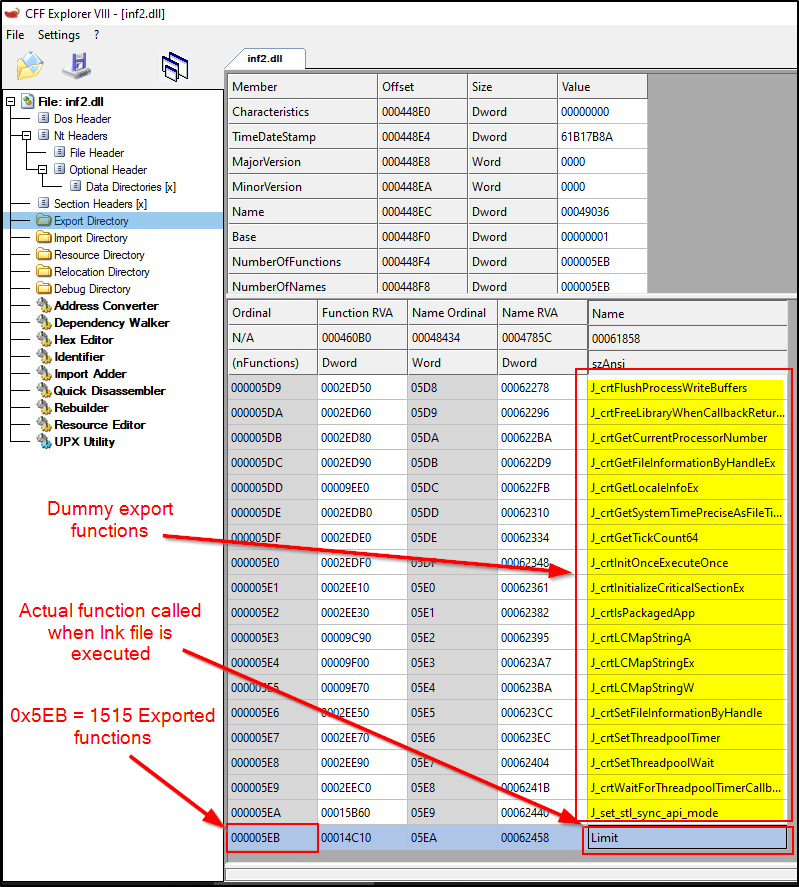Select export J_crtGetTickCount64

point(687,538)
